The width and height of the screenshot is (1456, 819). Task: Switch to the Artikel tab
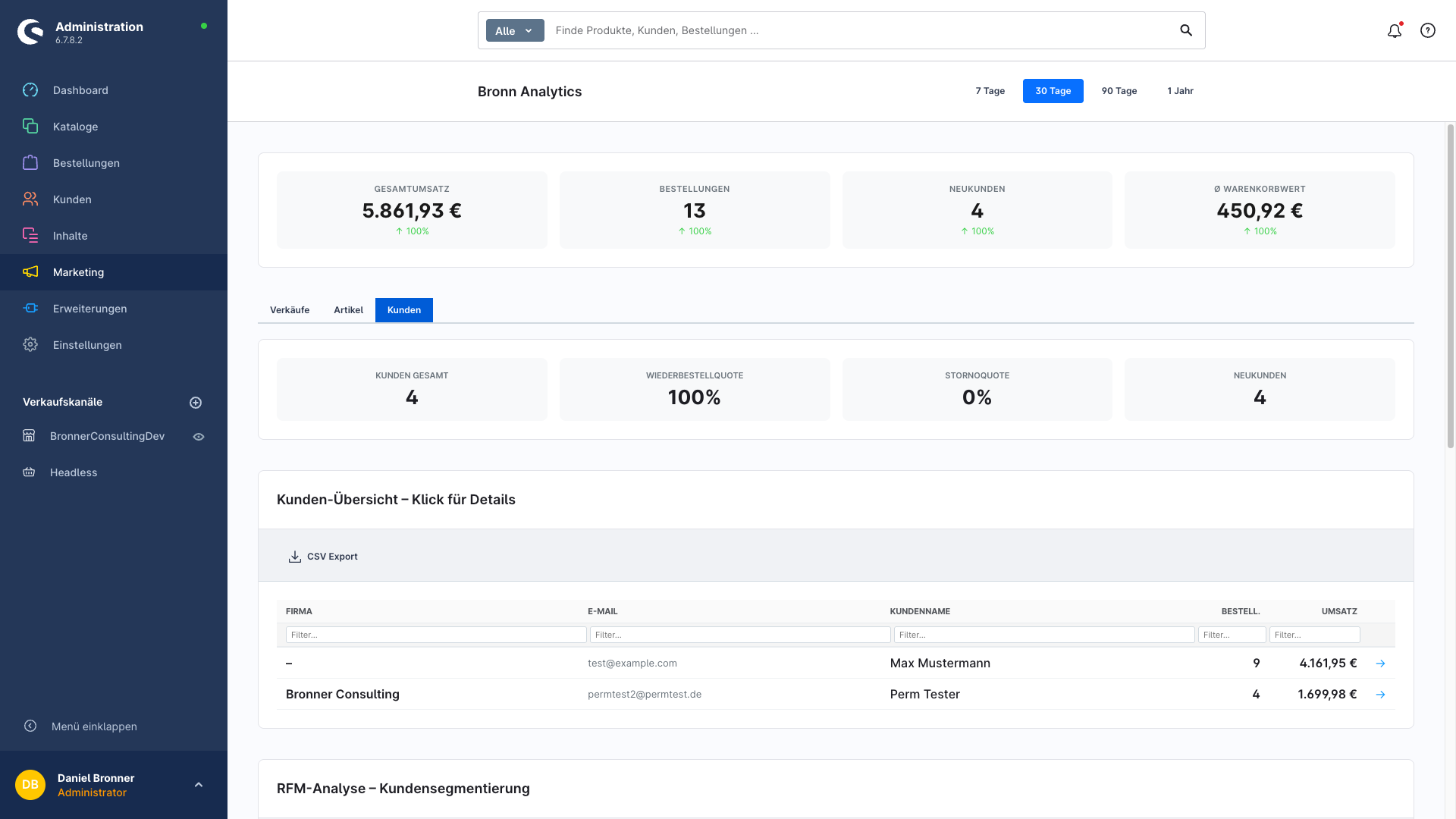tap(348, 309)
